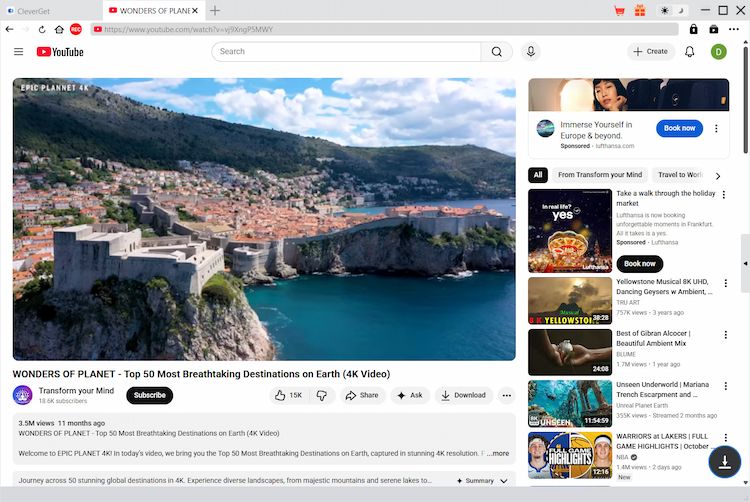Viewport: 750px width, 502px height.
Task: Click Lufthansa blue 'Book now' button
Action: (679, 128)
